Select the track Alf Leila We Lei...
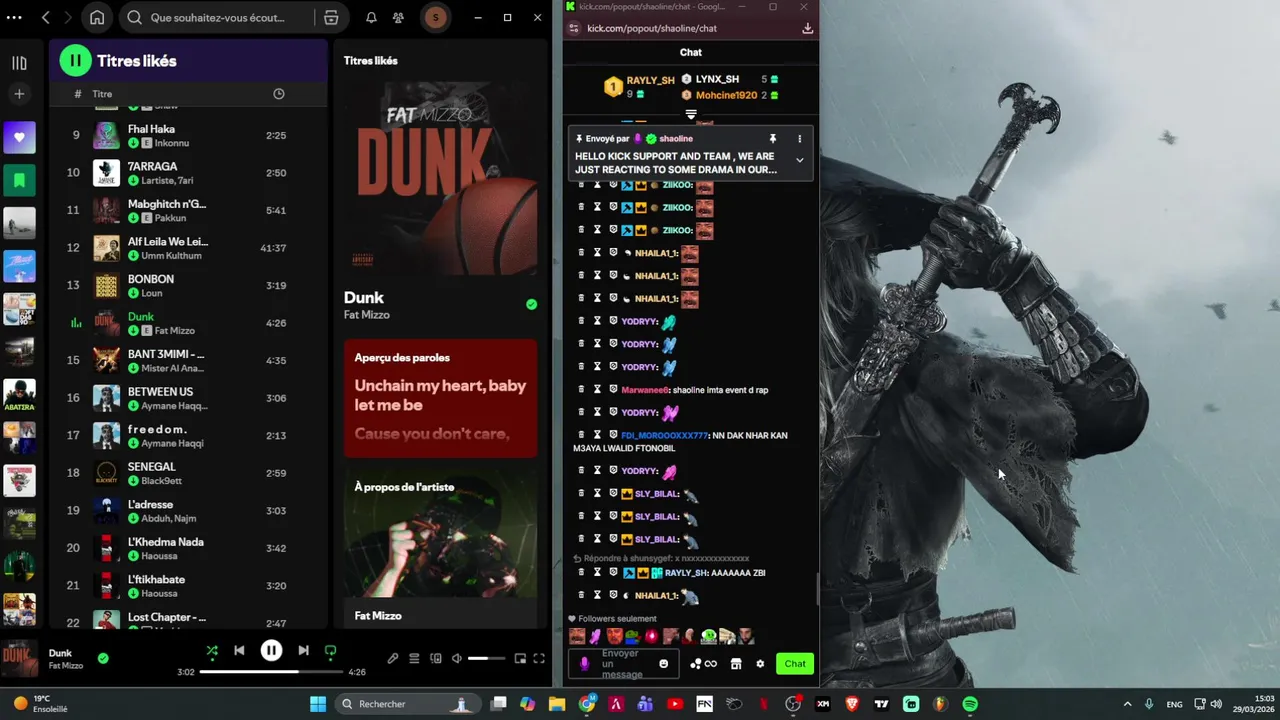Screen dimensions: 1280x720 click(189, 248)
